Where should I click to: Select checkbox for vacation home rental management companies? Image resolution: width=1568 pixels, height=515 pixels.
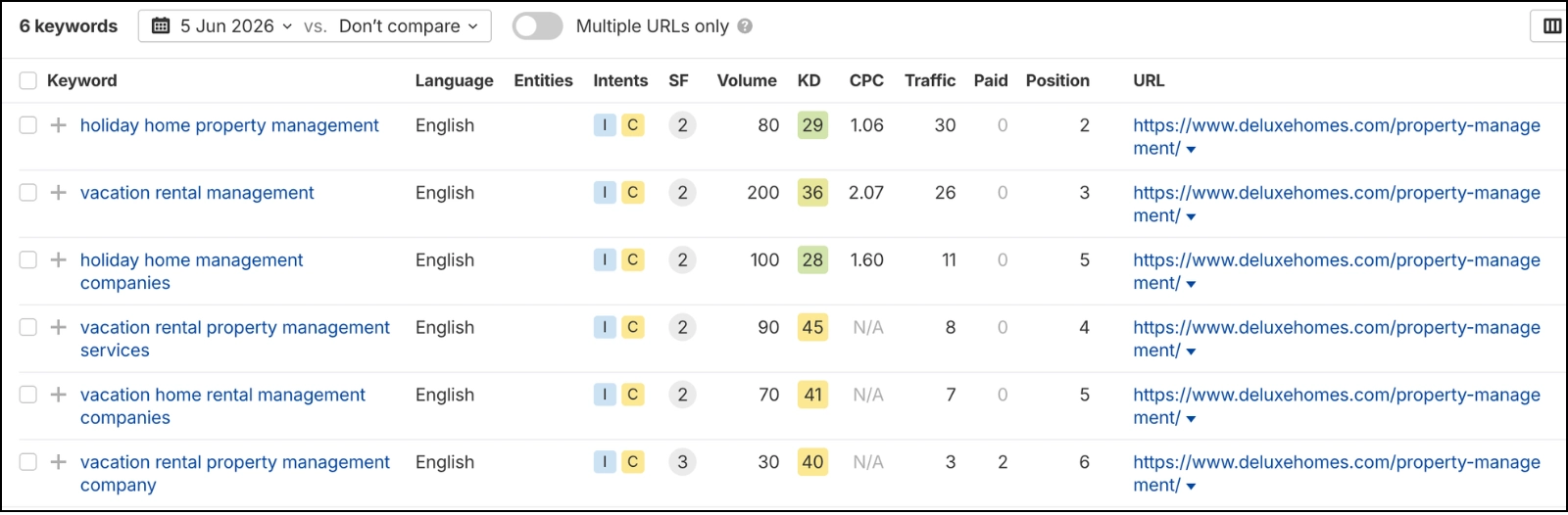click(28, 395)
